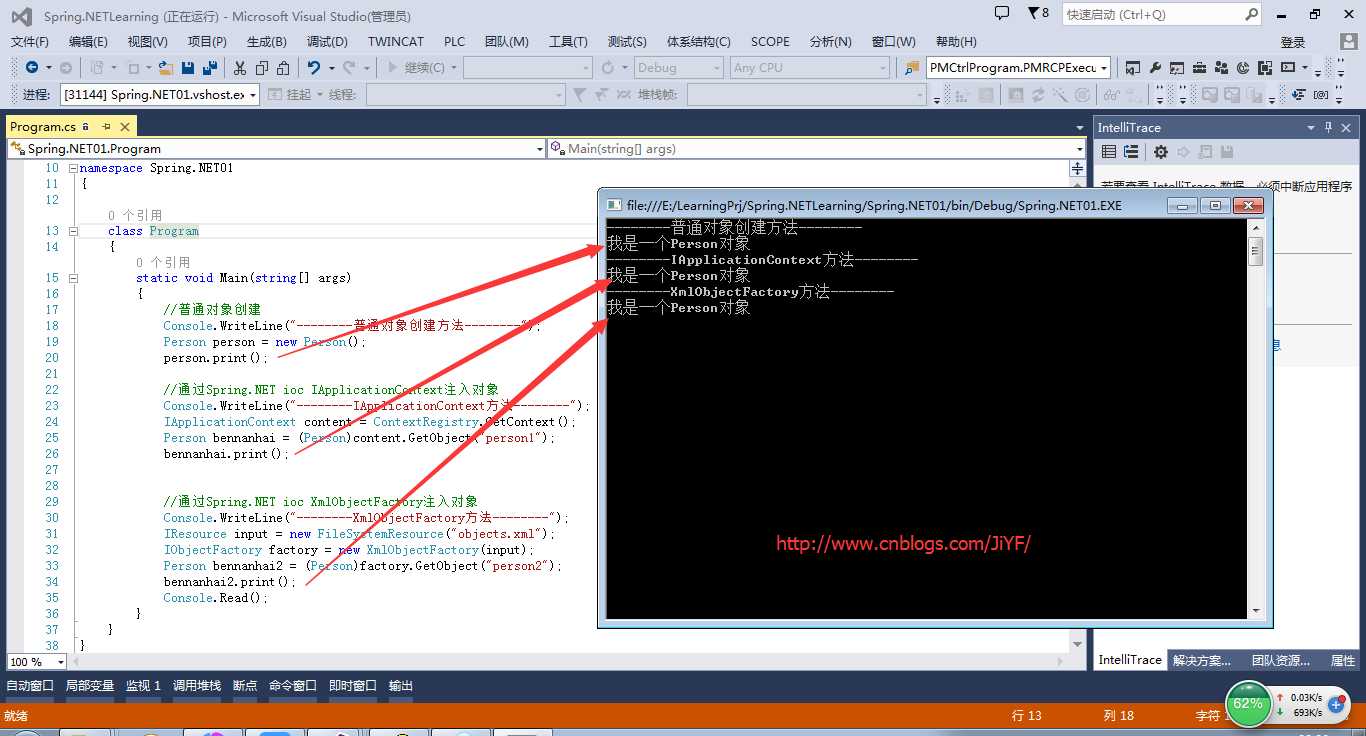Screen dimensions: 1366x736
Task: Collapse the class Program block
Action: coord(73,231)
